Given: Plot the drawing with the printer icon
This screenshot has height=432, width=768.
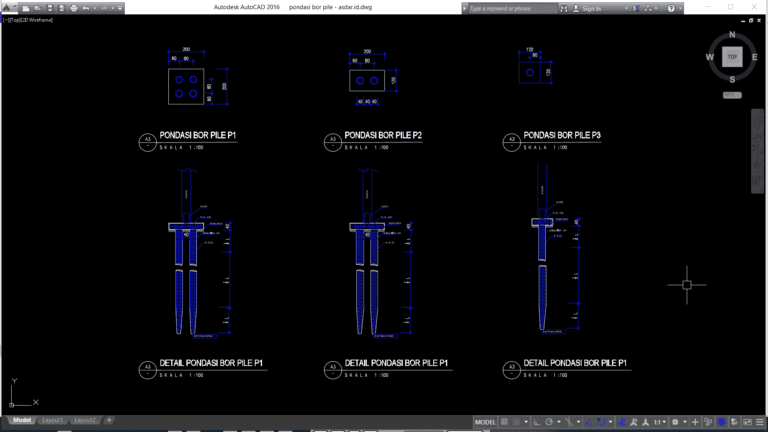Looking at the screenshot, I should coord(73,8).
